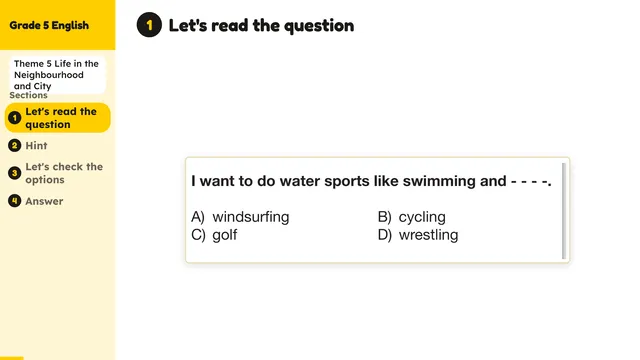Choose option C) golf
Screen dimensions: 640x360
[214, 235]
